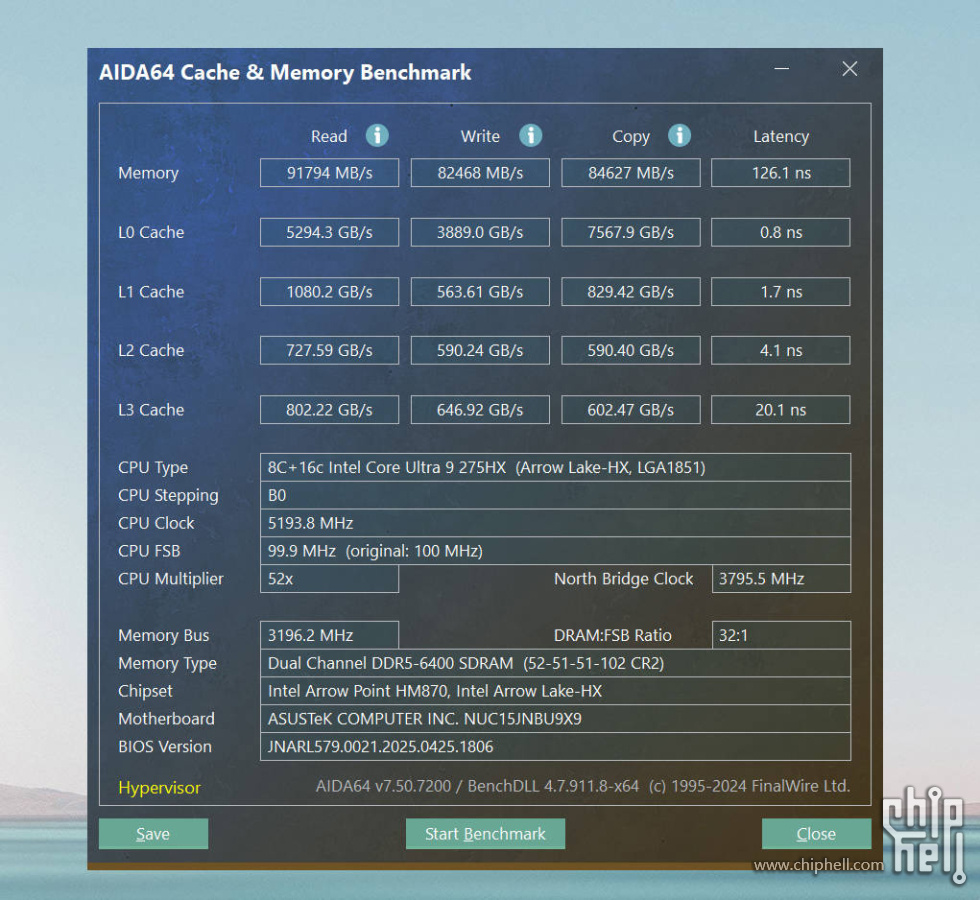Minimize the AIDA64 benchmark window
The image size is (980, 900).
click(x=781, y=68)
